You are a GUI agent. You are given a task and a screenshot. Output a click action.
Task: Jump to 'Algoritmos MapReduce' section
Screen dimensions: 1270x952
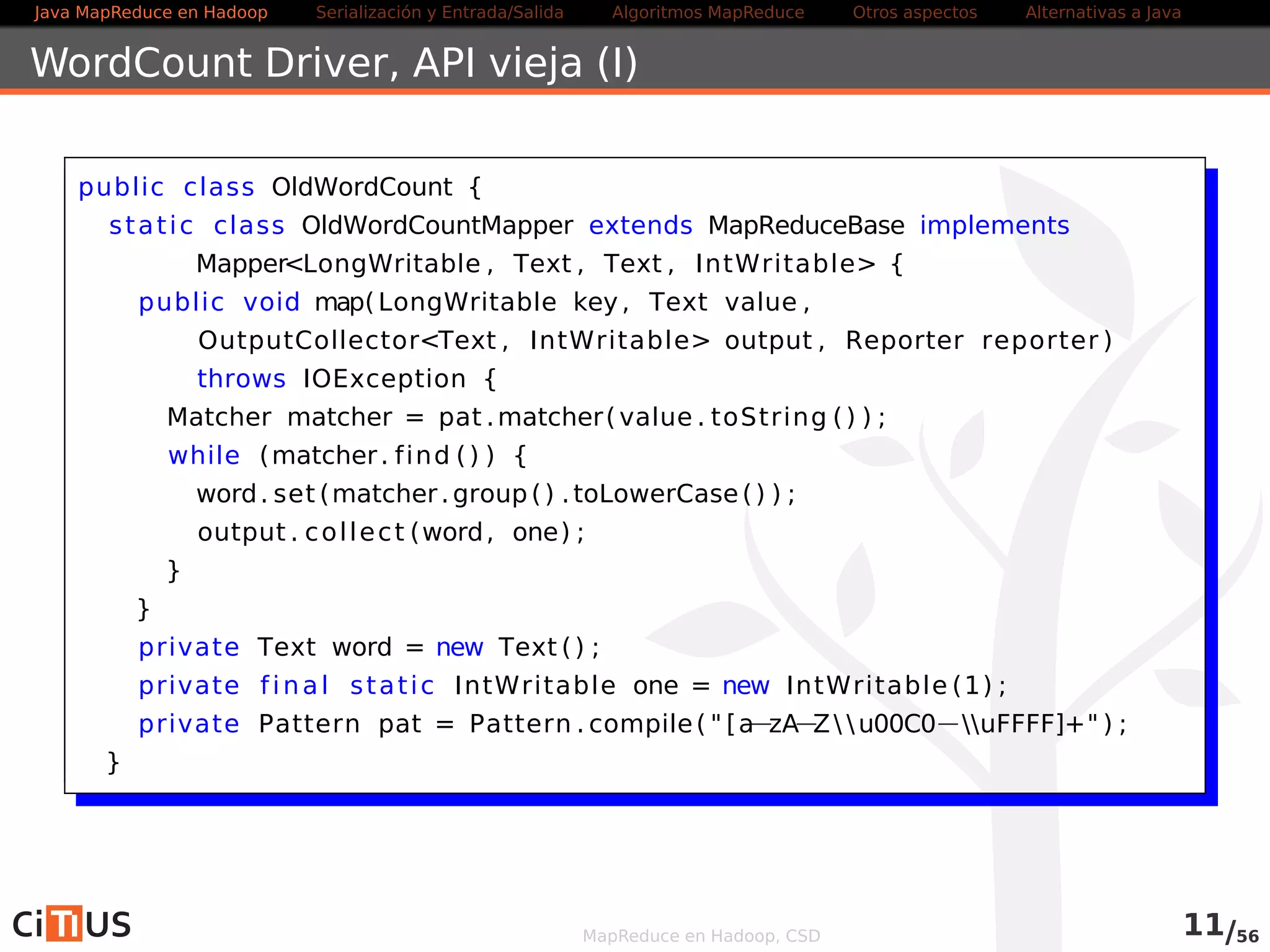click(708, 12)
